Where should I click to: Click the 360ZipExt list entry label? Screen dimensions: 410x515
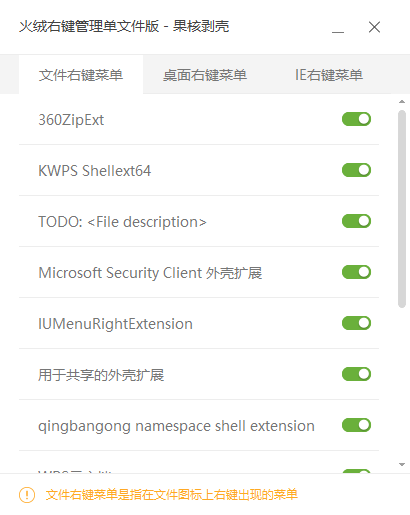pyautogui.click(x=71, y=120)
